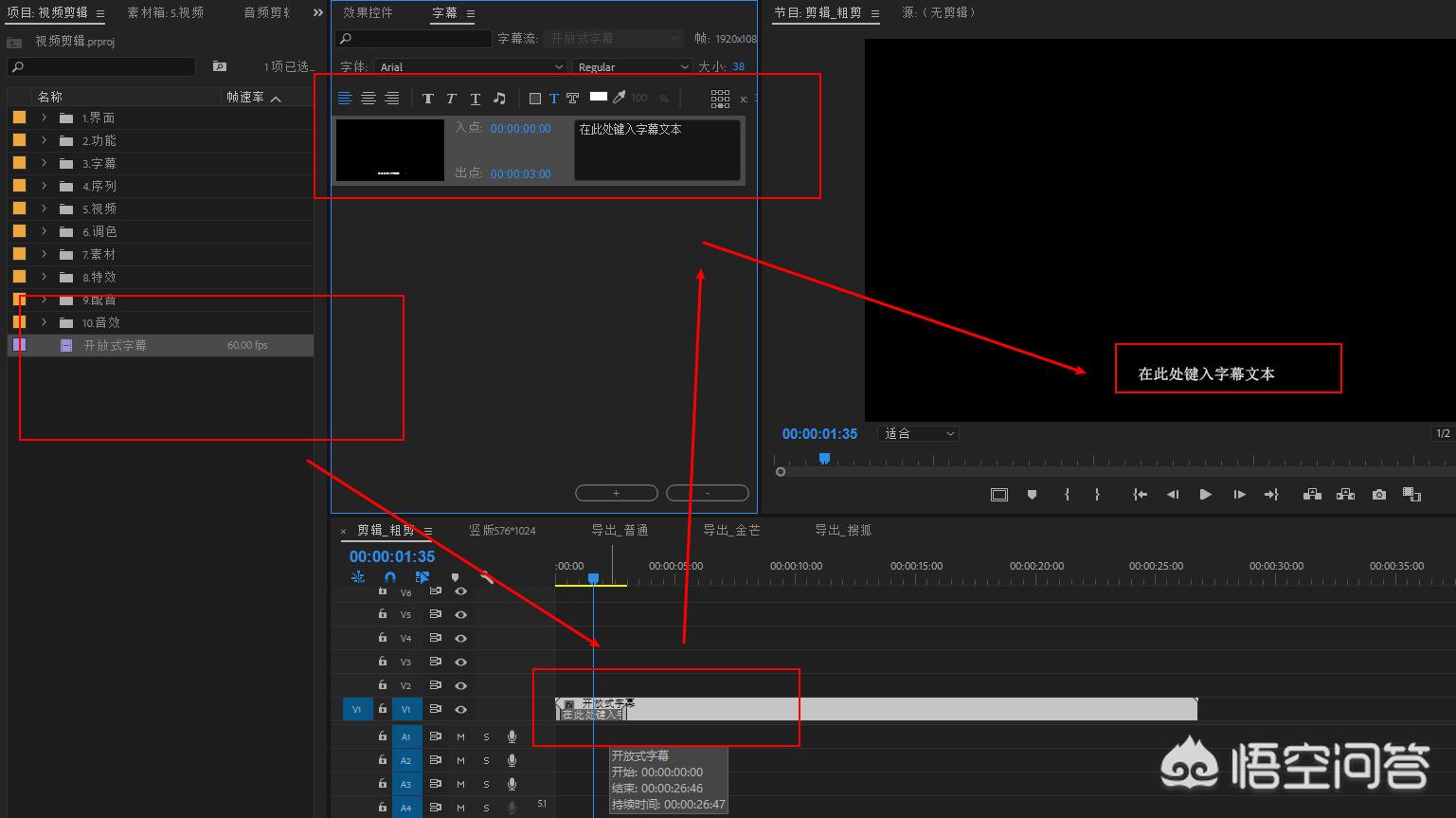Open the 适合 zoom level dropdown

[x=919, y=434]
